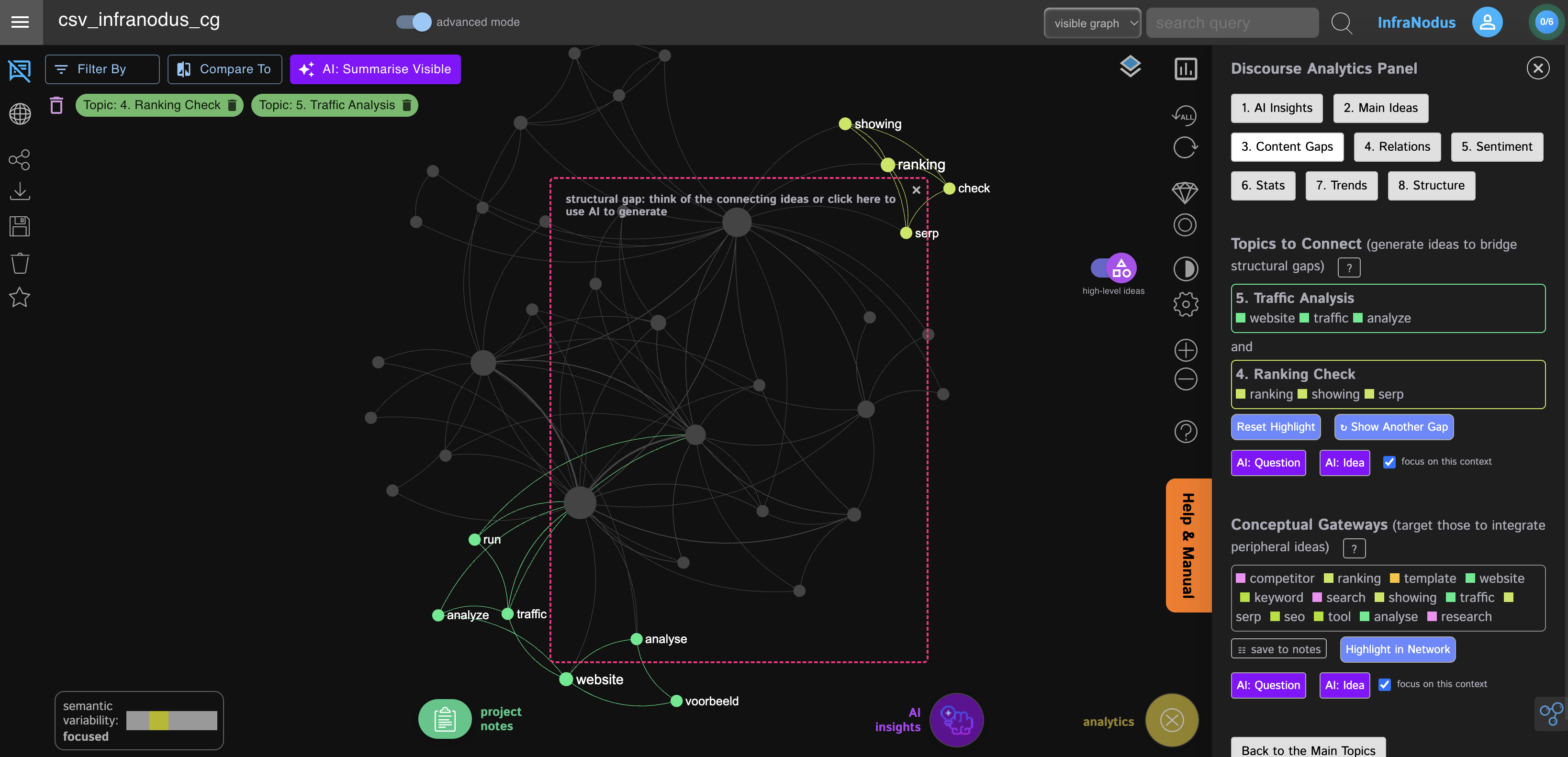Toggle focus on context under Topics to Connect
Image resolution: width=1568 pixels, height=757 pixels.
(1389, 462)
